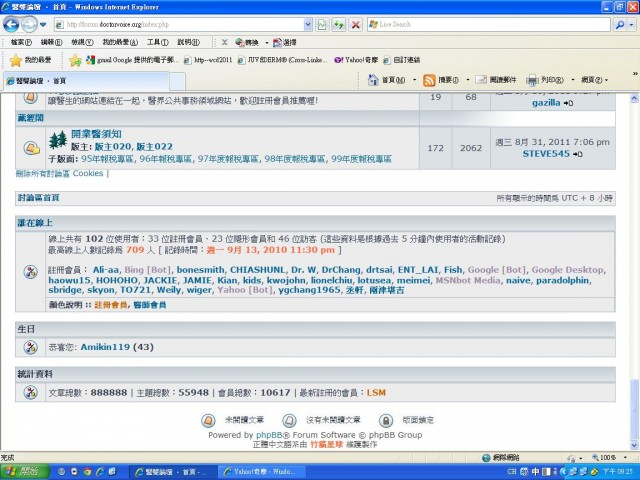Screen dimensions: 640x480
Task: Open the 95年報稅專區 subforum link
Action: tap(108, 159)
